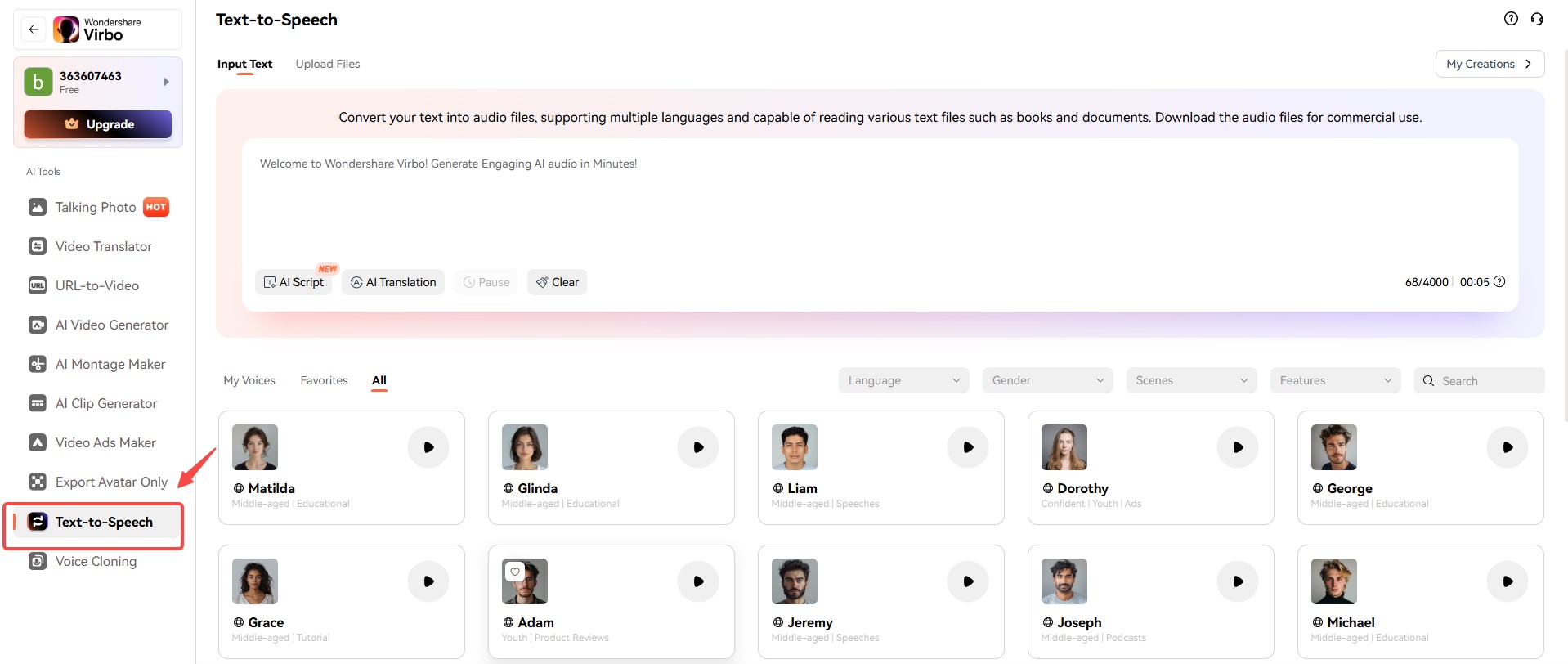Switch to Input Text tab
Screen dimensions: 1568x664
244,64
